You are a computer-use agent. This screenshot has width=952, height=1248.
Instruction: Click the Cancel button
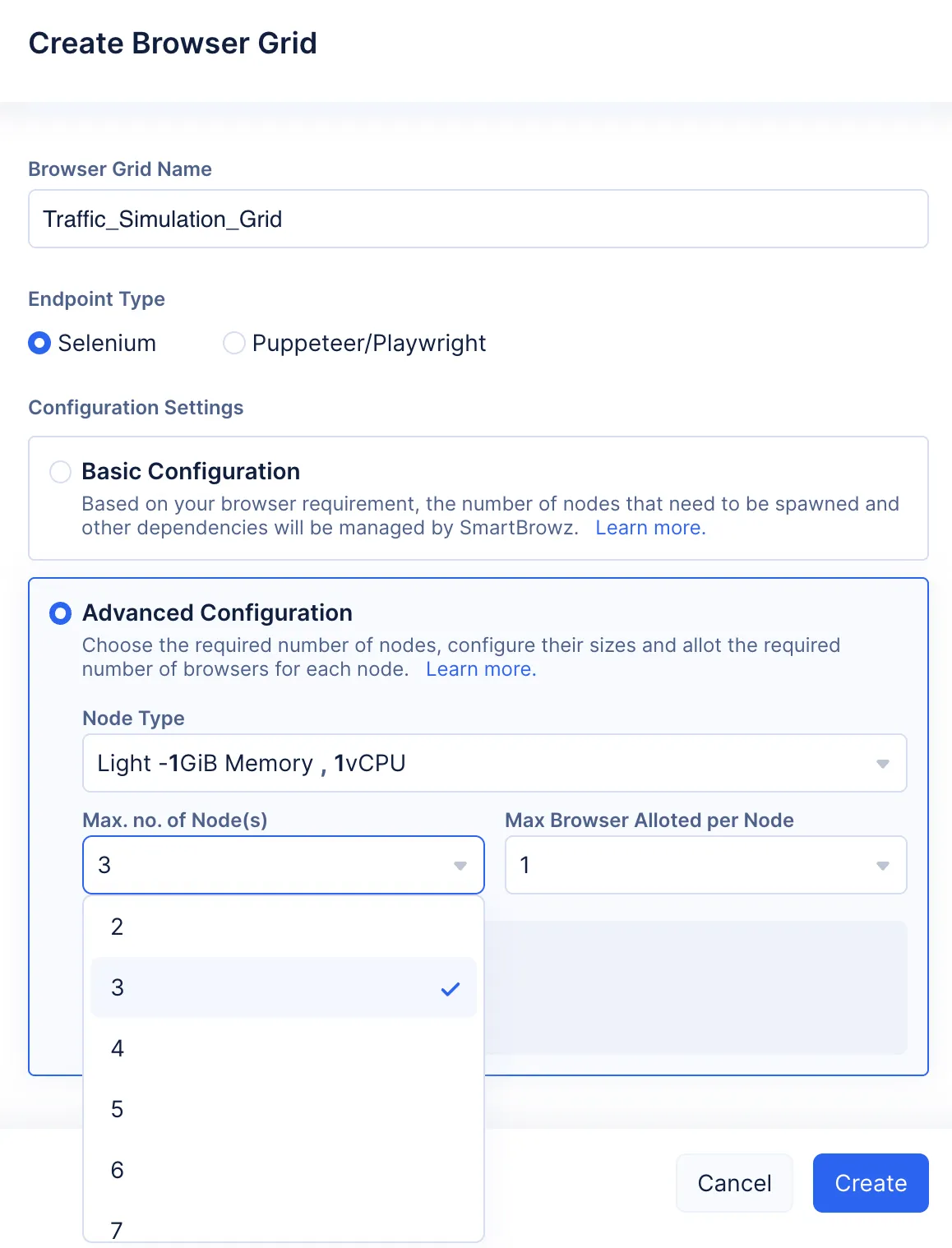click(734, 1183)
